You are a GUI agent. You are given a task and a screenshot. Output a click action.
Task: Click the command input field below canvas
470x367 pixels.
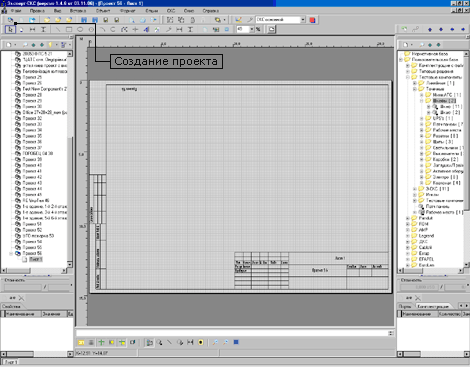(232, 333)
